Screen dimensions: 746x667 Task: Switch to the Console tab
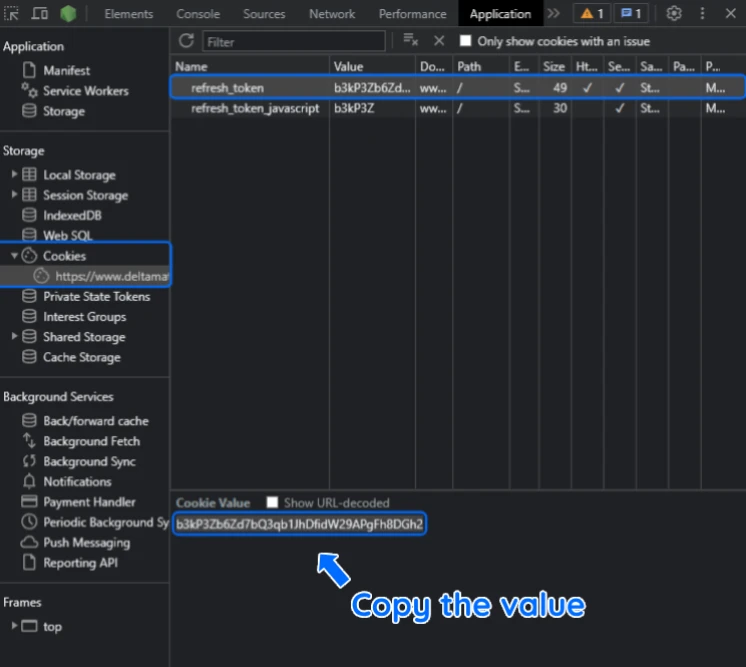[x=198, y=14]
